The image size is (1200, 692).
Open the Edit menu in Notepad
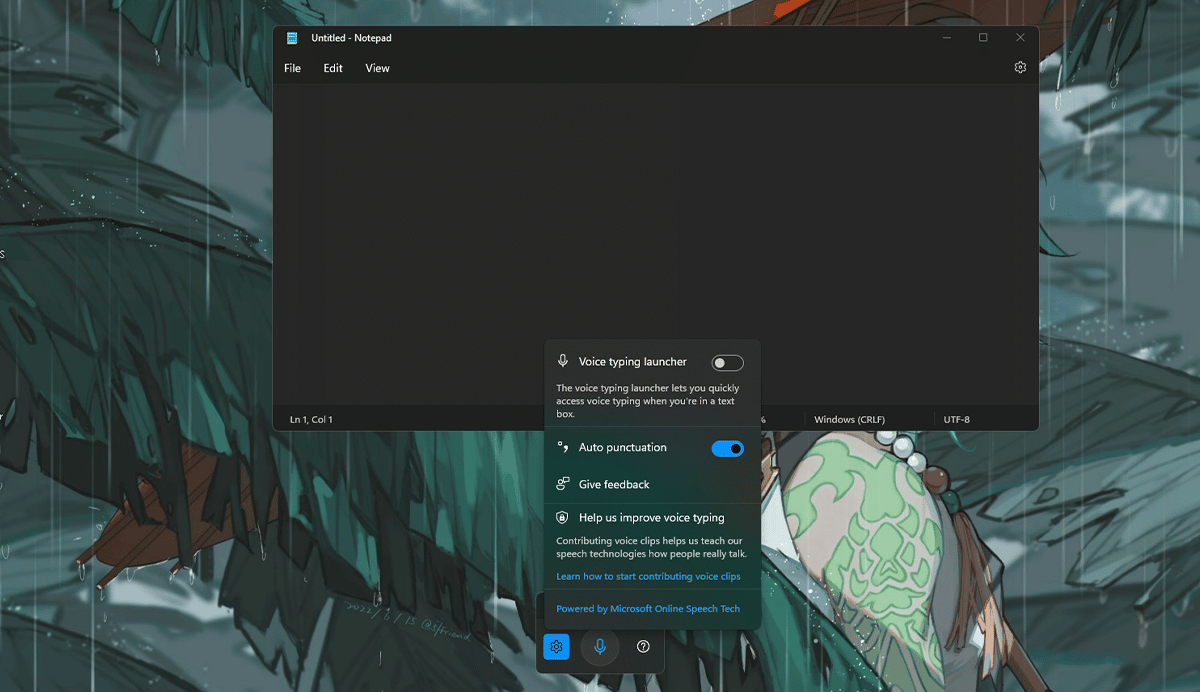pyautogui.click(x=333, y=68)
